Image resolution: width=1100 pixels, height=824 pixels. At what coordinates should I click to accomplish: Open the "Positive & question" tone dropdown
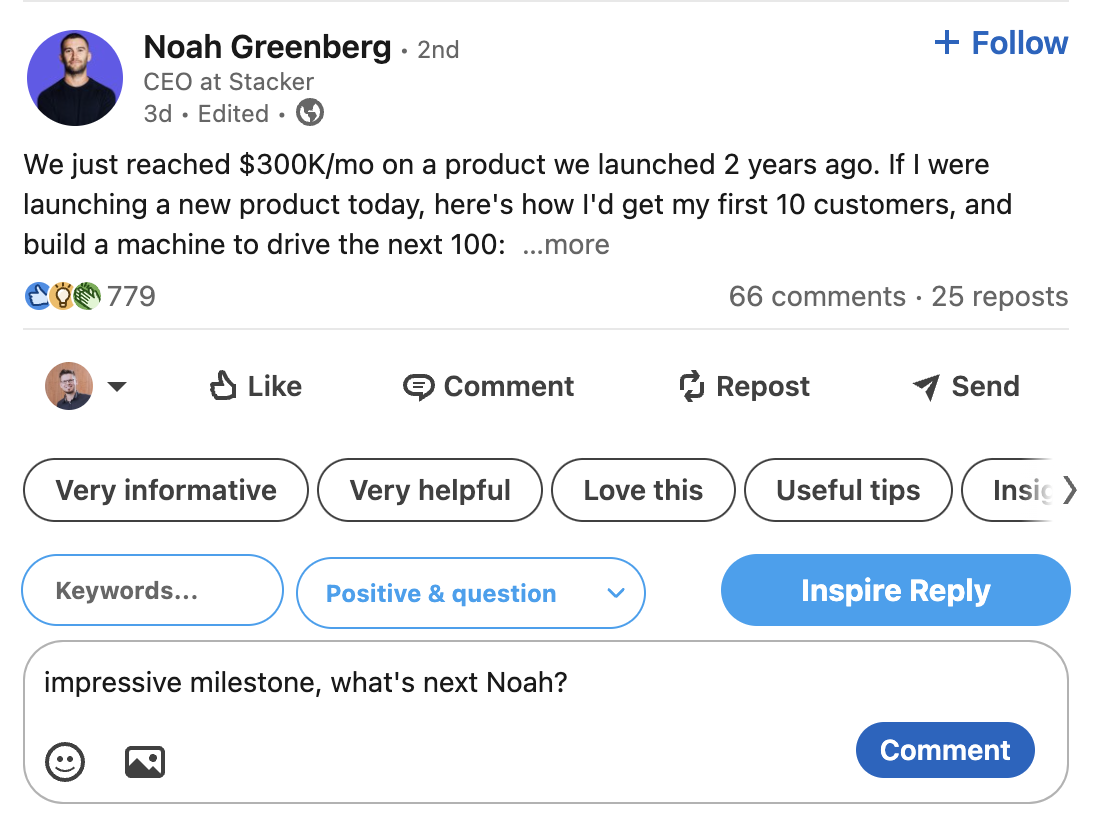tap(470, 593)
